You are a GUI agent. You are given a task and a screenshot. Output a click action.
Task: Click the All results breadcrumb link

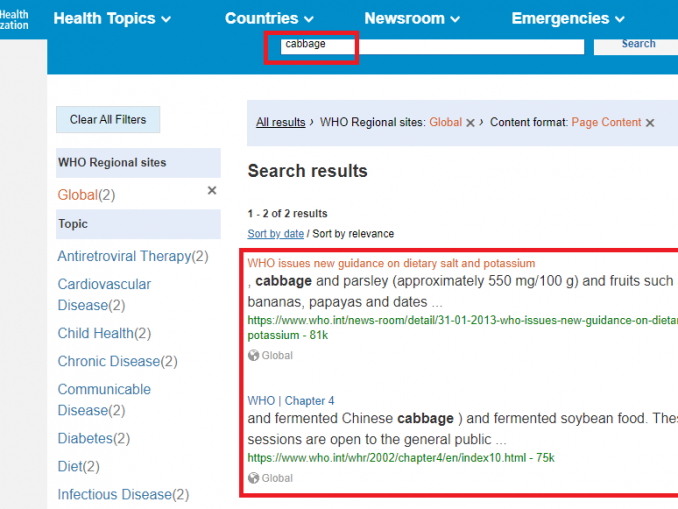tap(281, 122)
